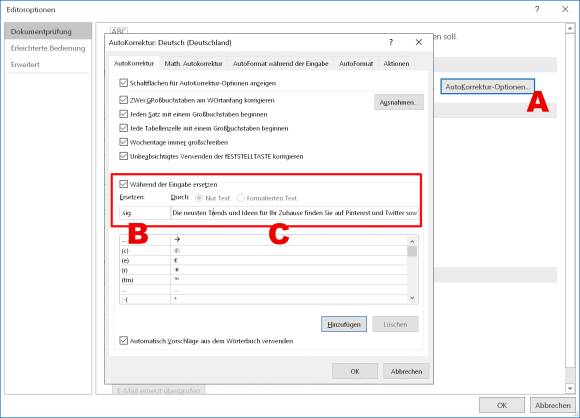Click Editoroptionen pane scrollbar up arrow
Viewport: 580px width, 418px height.
coord(570,28)
